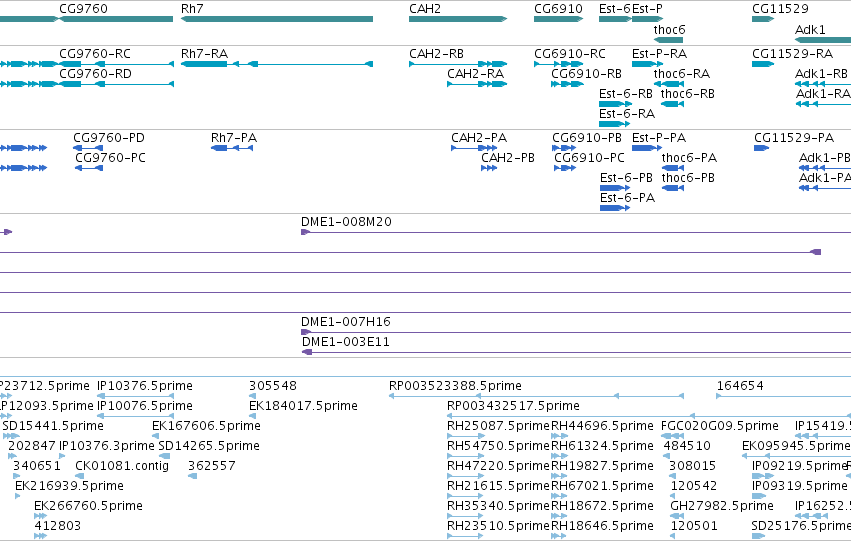Image resolution: width=851 pixels, height=541 pixels.
Task: Click the 164654 feature label
Action: pos(740,386)
